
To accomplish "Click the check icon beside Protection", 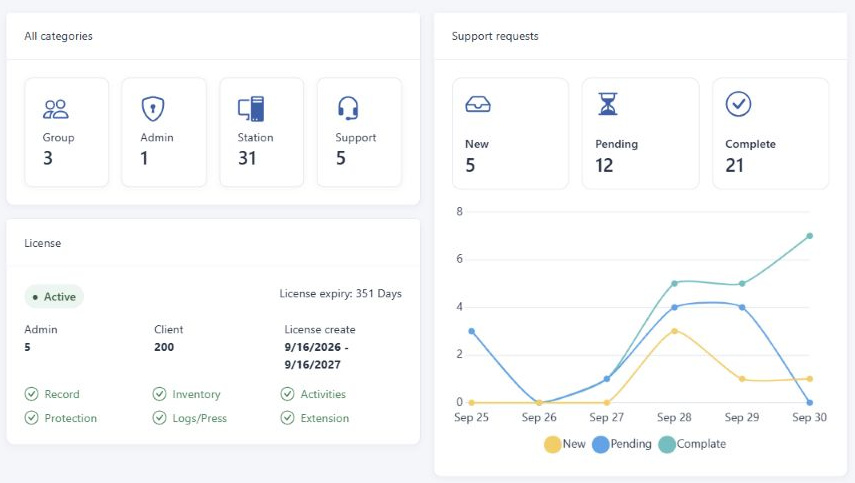I will pos(32,418).
